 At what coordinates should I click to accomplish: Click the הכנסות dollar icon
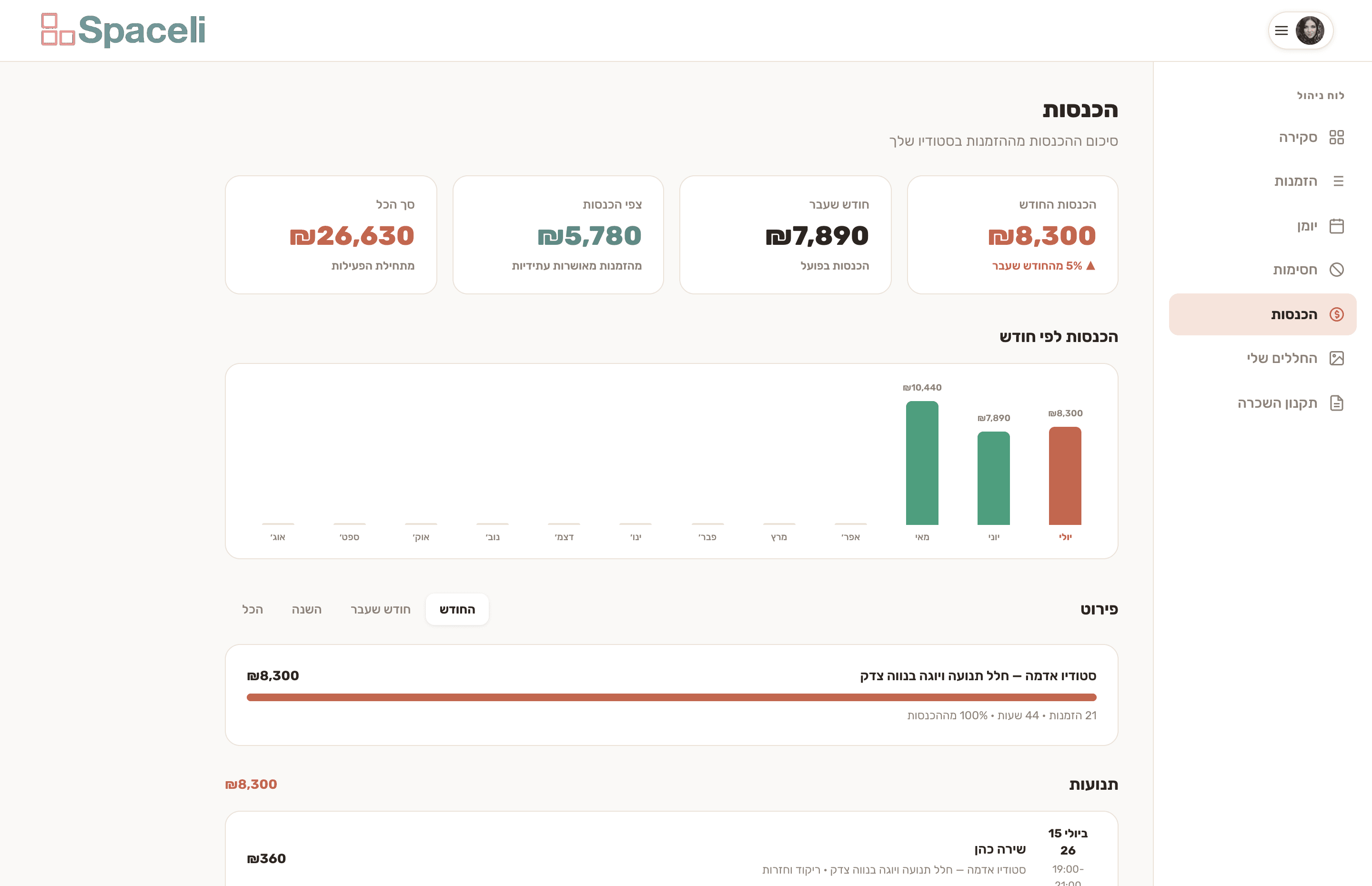1336,314
